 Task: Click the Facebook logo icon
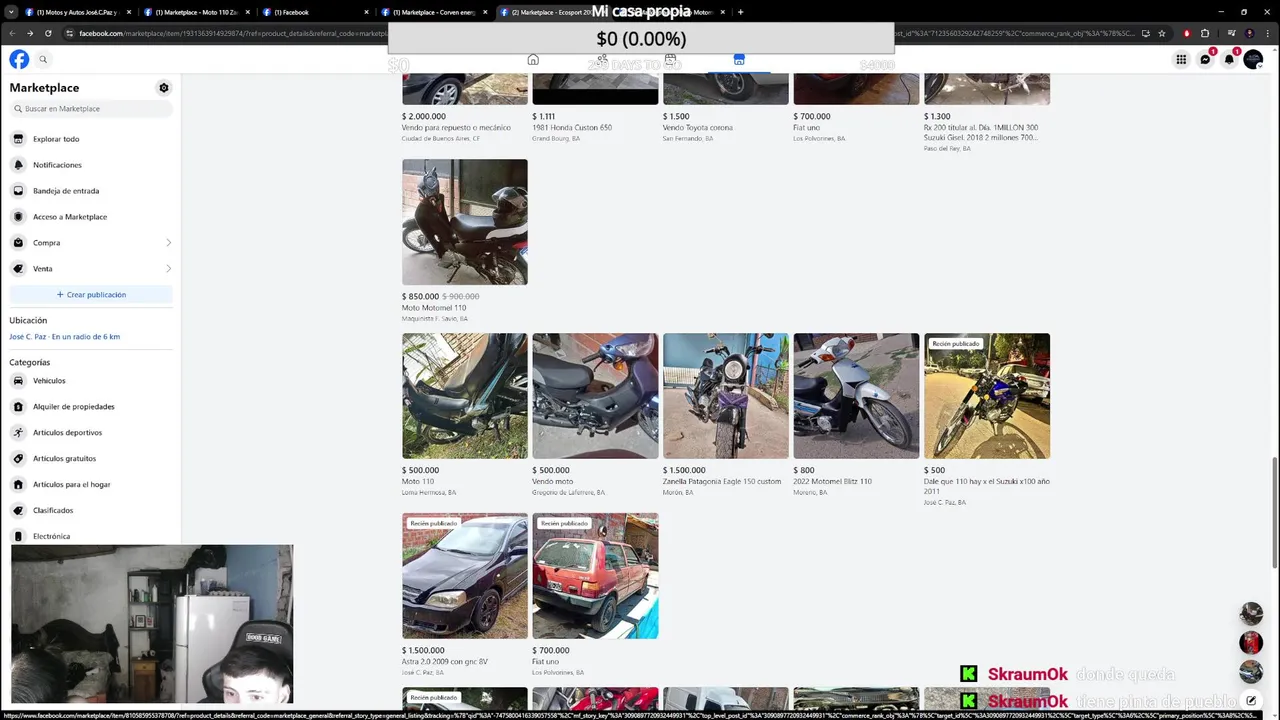click(19, 59)
